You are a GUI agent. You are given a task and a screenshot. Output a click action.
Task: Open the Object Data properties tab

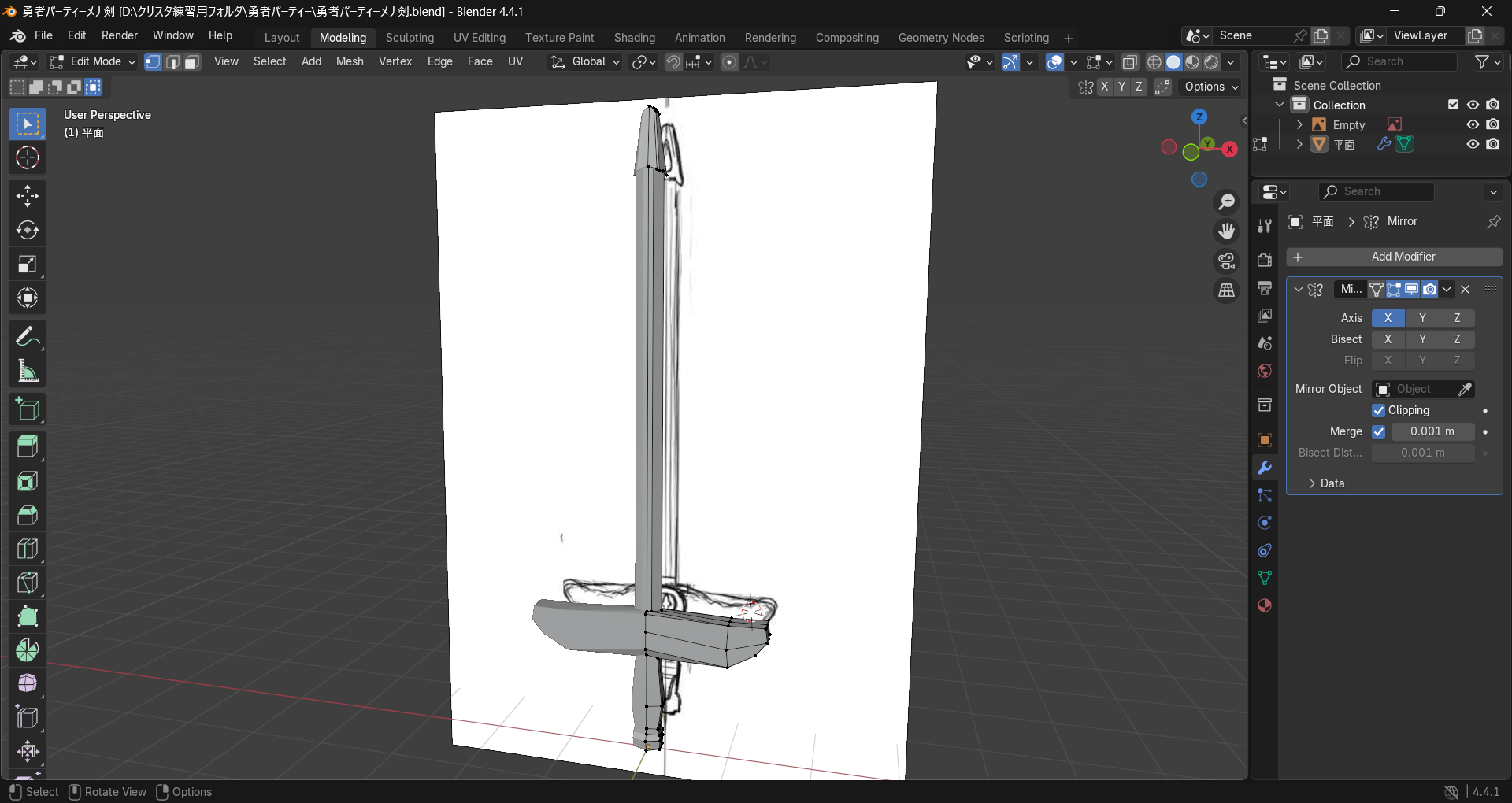[x=1265, y=578]
